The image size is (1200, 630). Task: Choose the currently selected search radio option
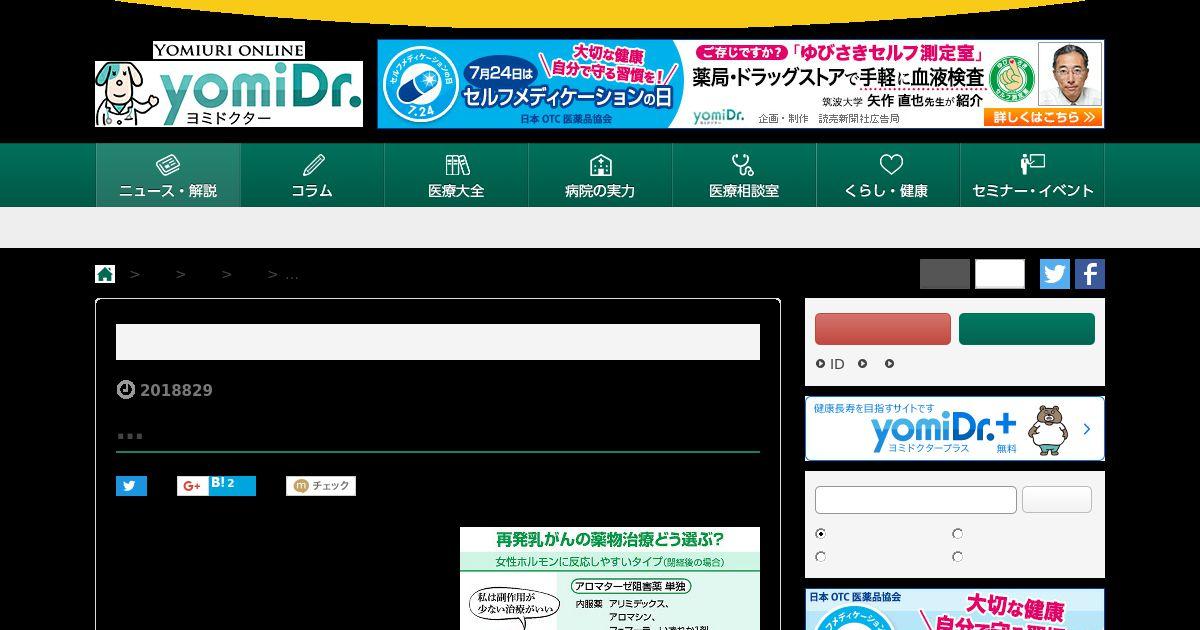tap(821, 534)
